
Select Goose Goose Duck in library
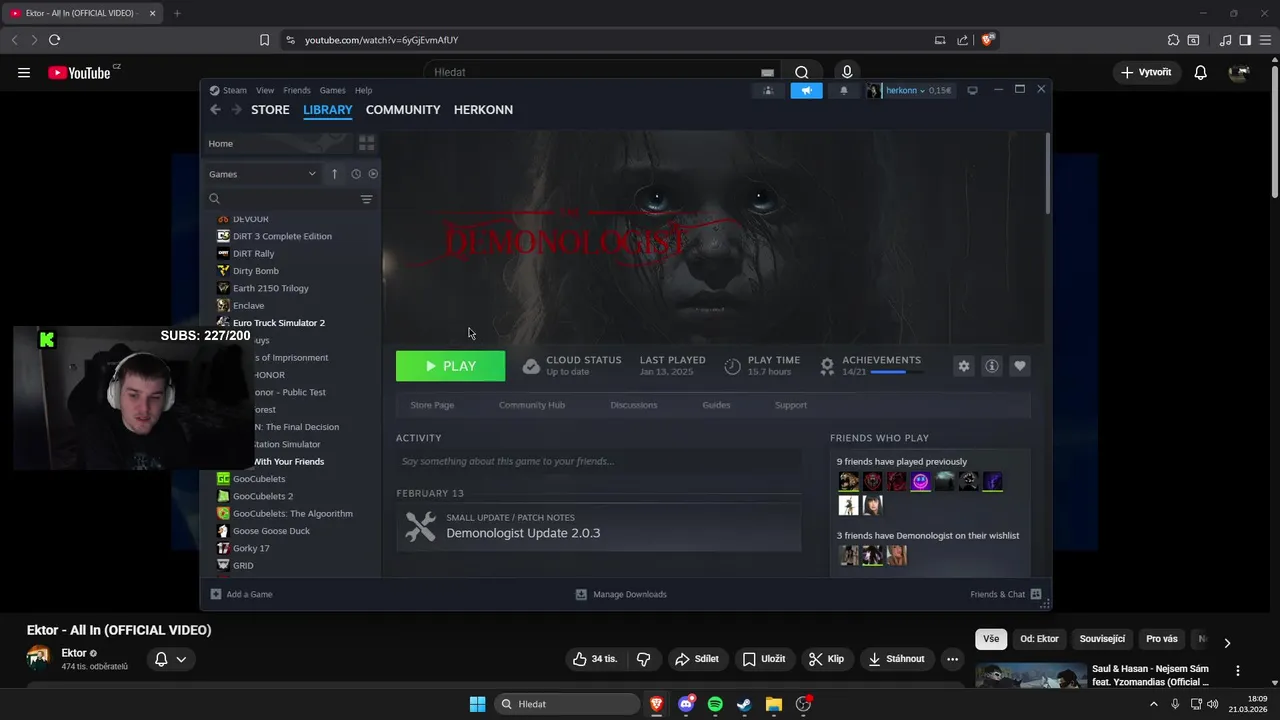click(271, 531)
